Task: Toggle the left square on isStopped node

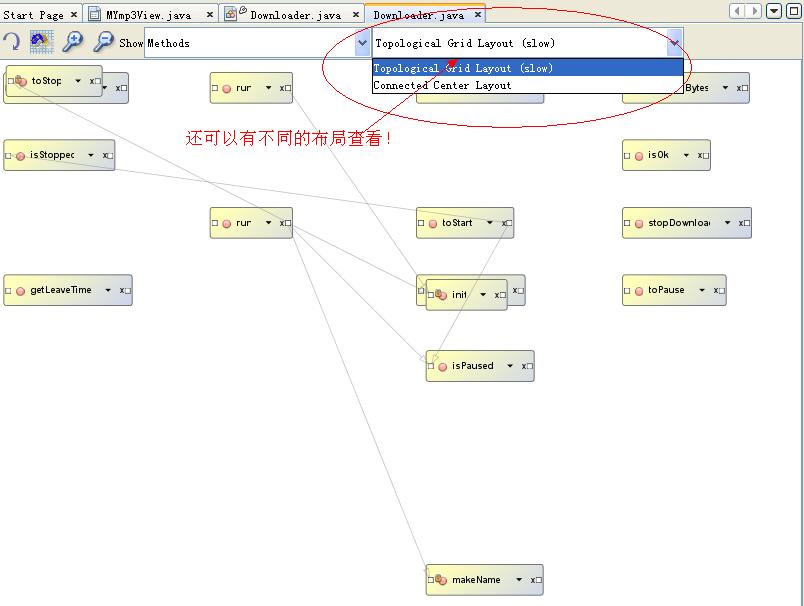Action: click(x=8, y=156)
